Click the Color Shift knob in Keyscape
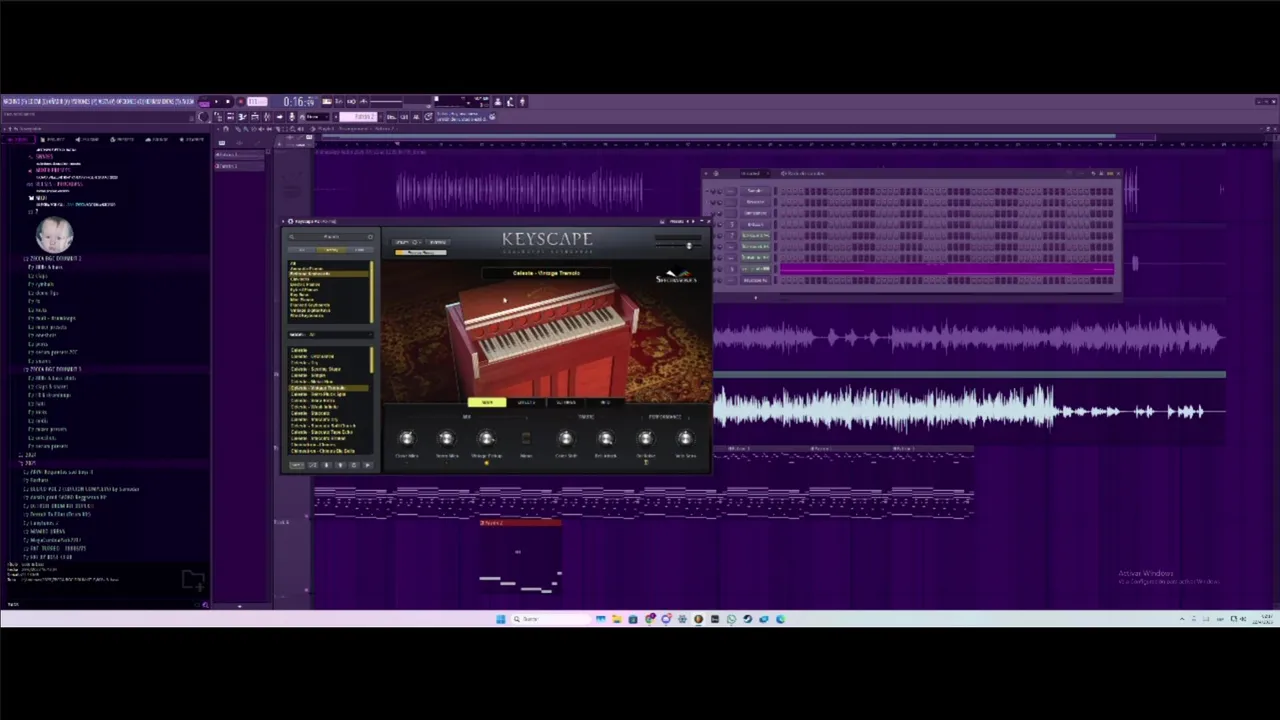This screenshot has width=1280, height=720. point(566,439)
